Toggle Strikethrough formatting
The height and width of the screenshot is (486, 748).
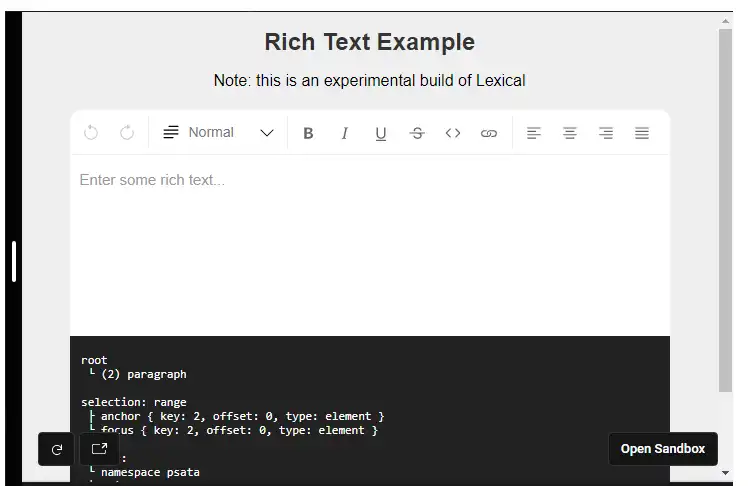pyautogui.click(x=417, y=133)
